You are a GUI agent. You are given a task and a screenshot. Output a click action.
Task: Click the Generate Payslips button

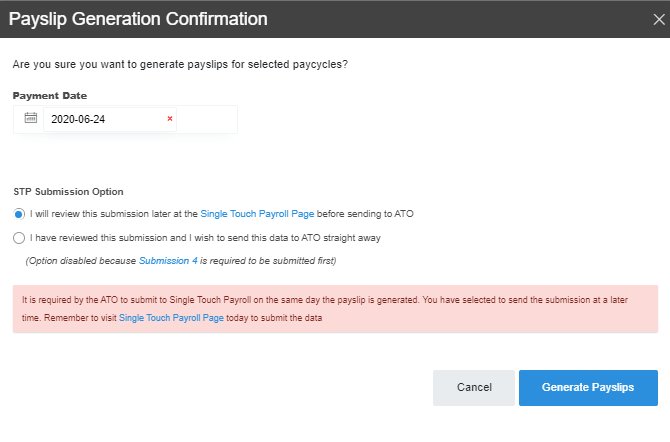[x=588, y=388]
